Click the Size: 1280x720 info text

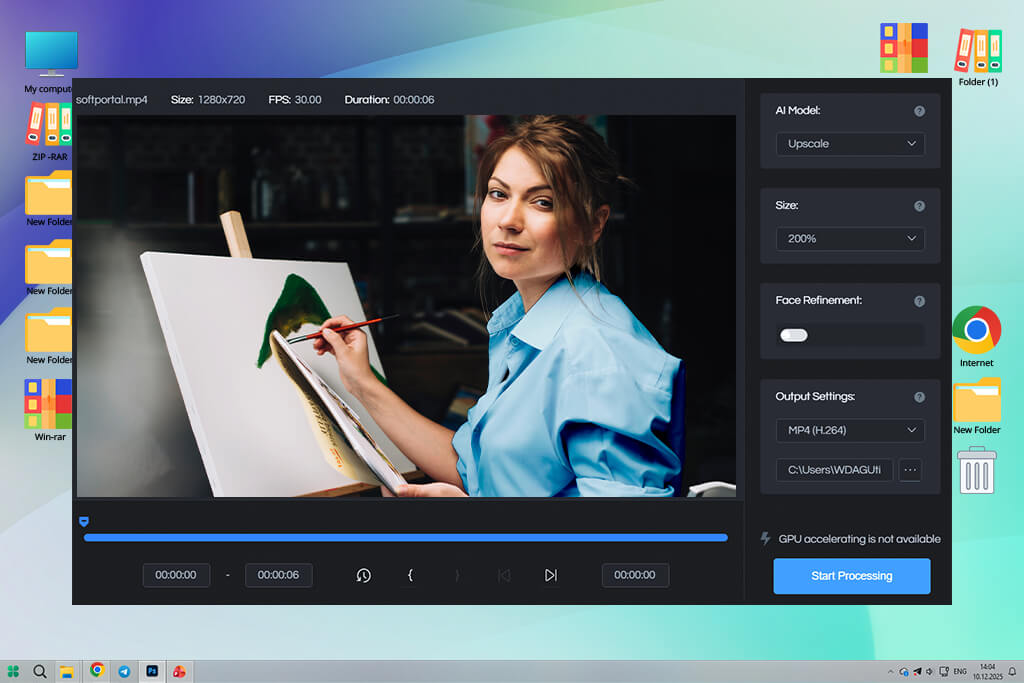coord(208,100)
